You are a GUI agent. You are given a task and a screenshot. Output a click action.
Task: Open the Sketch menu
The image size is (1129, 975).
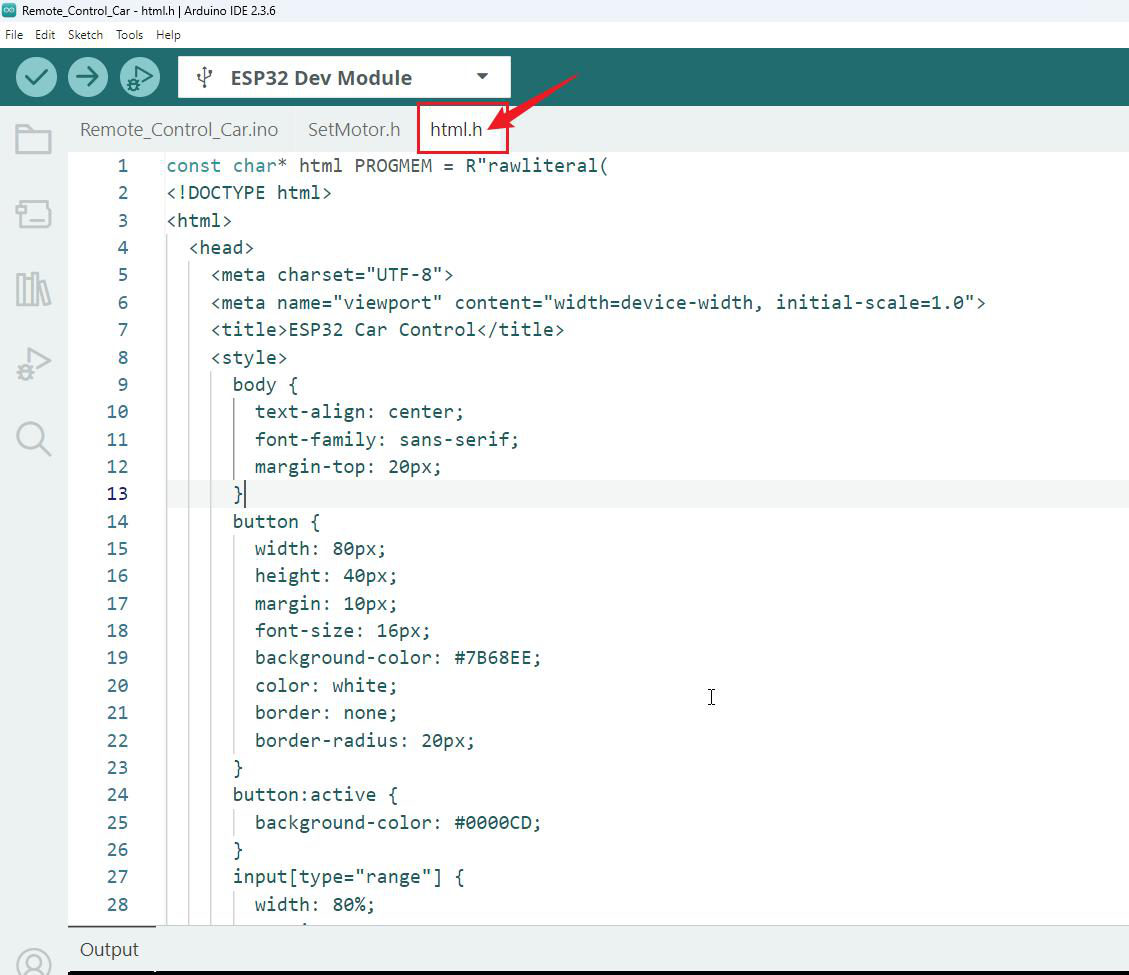tap(85, 35)
